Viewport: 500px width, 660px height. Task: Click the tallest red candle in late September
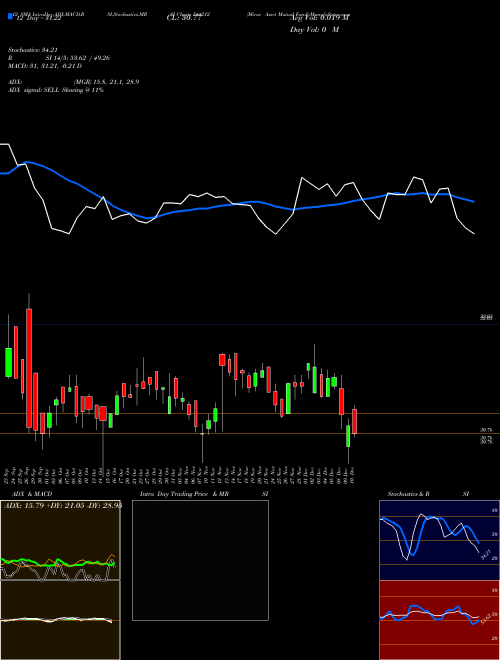(x=29, y=368)
